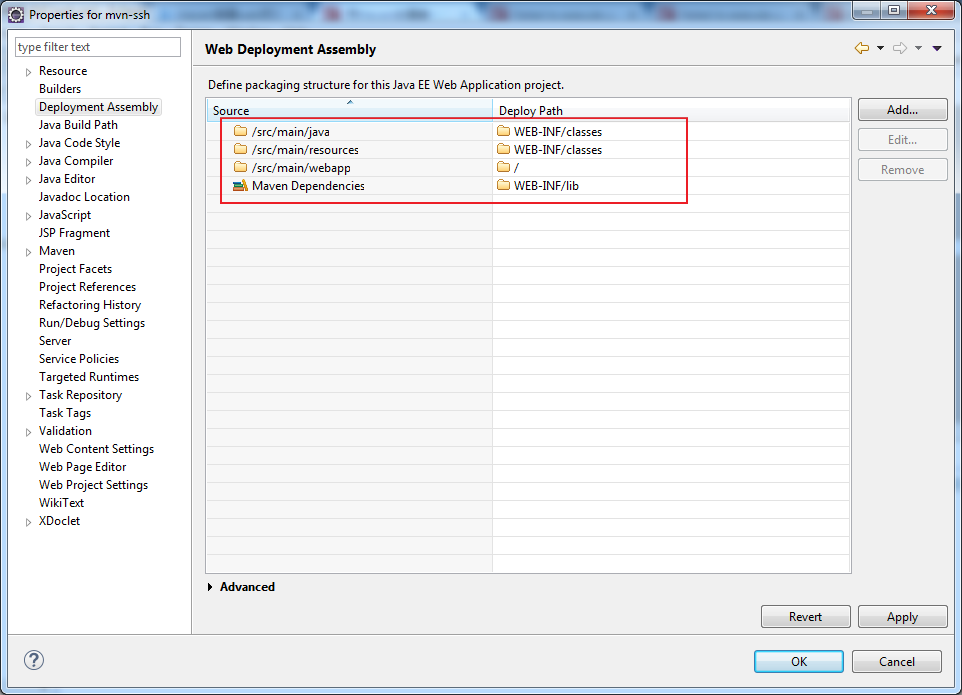The height and width of the screenshot is (695, 962).
Task: Select the Maven Dependencies row text
Action: click(308, 185)
